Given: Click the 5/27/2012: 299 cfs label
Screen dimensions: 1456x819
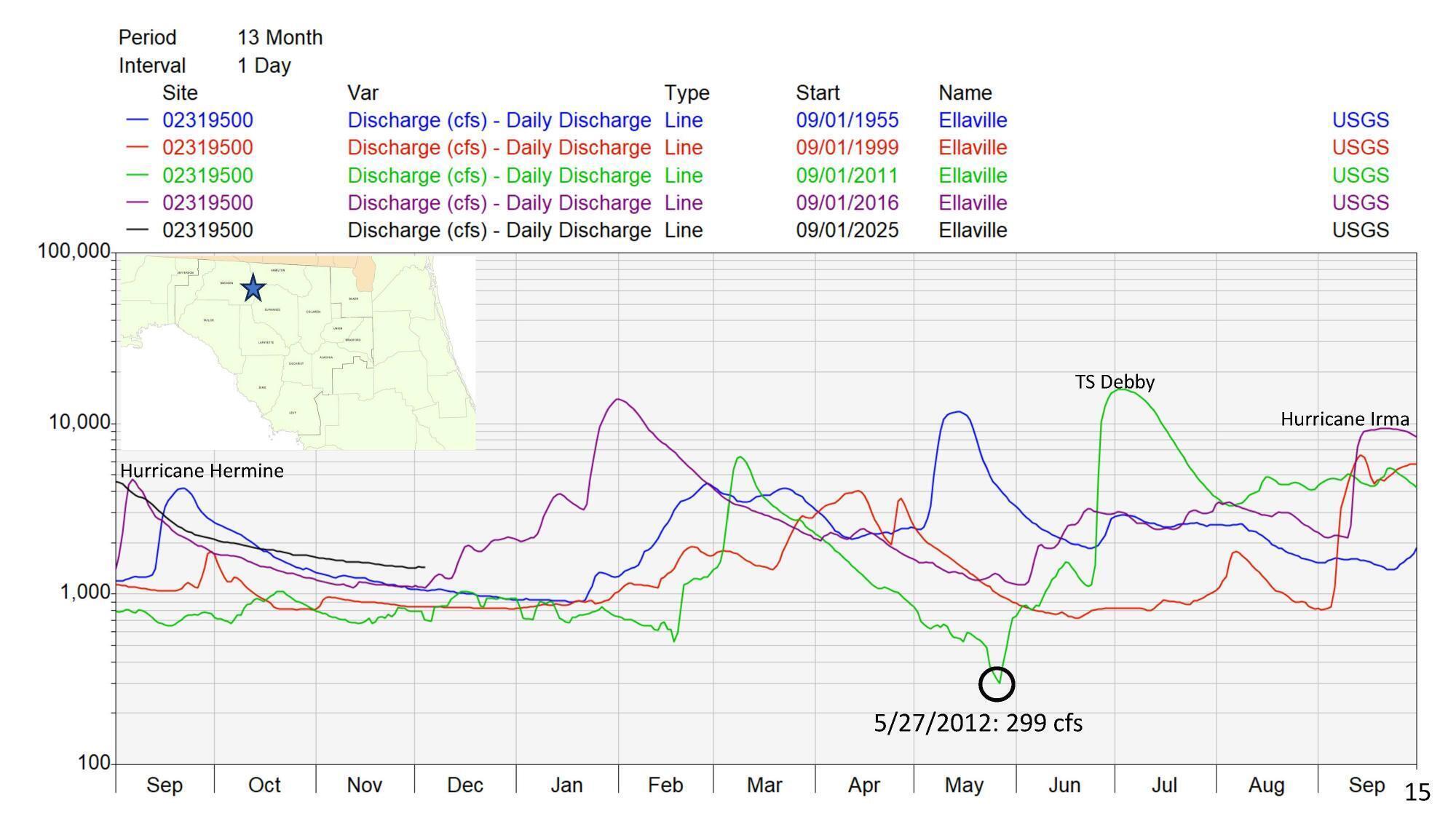Looking at the screenshot, I should (978, 723).
